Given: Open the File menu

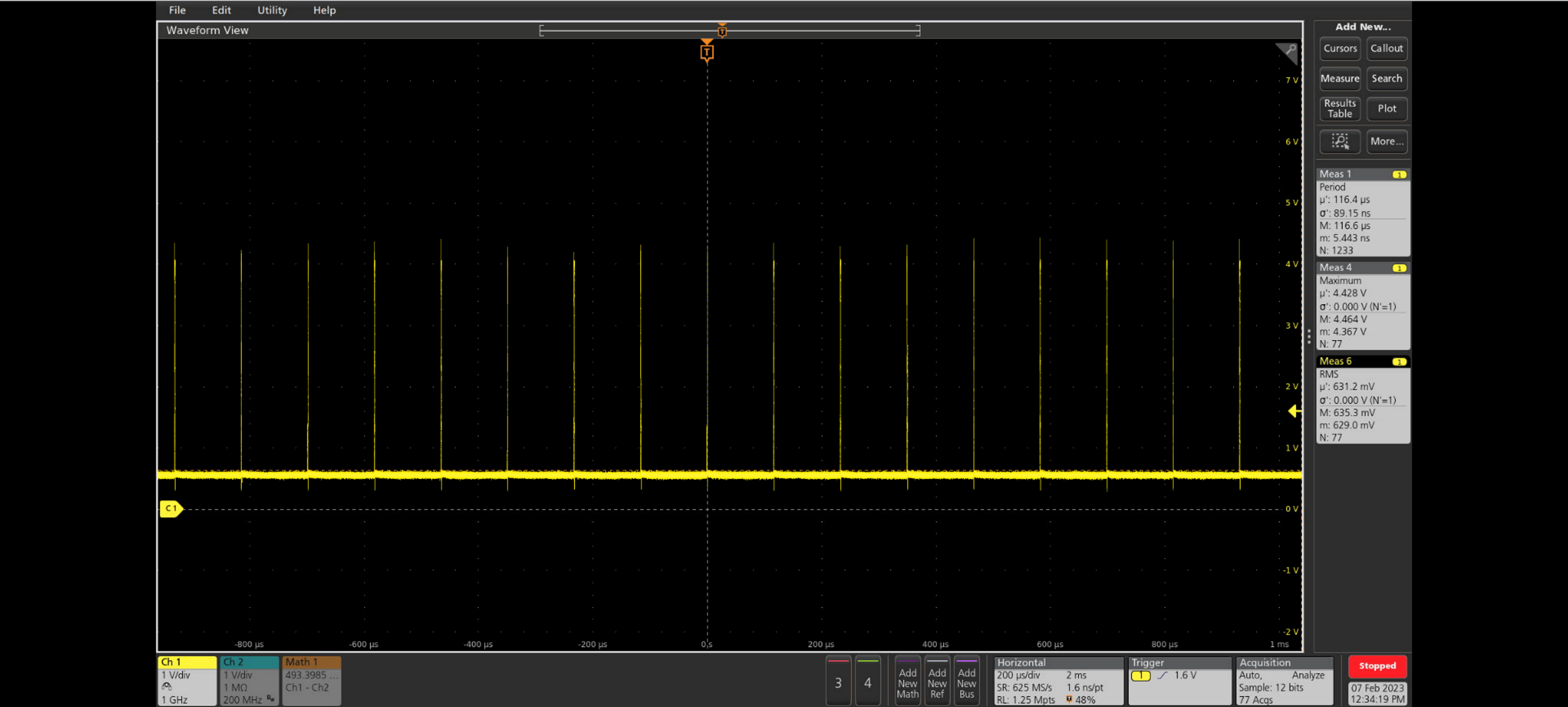Looking at the screenshot, I should tap(177, 10).
